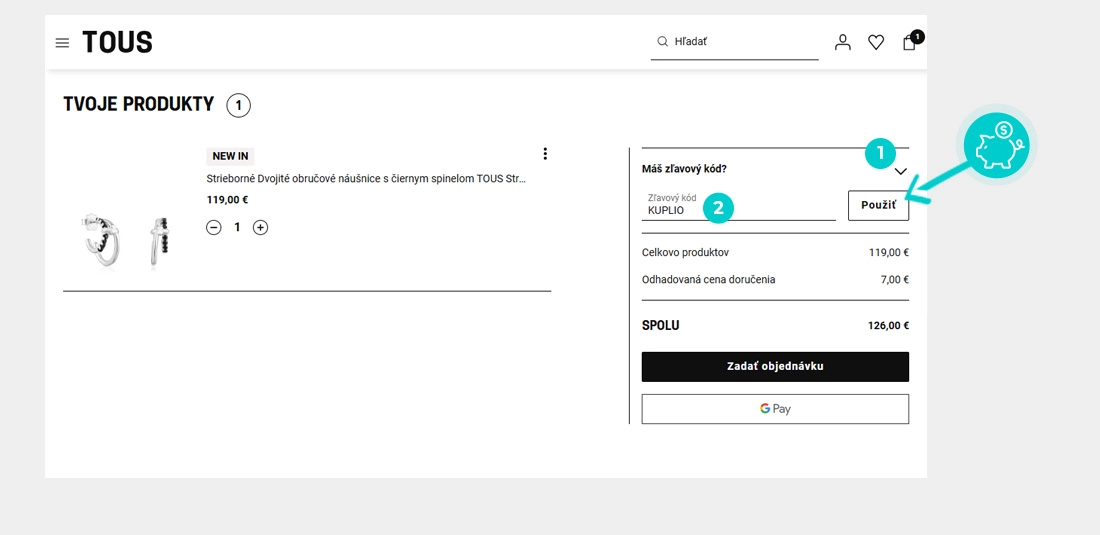Screen dimensions: 1100x535
Task: Click the earrings product thumbnail
Action: click(126, 242)
